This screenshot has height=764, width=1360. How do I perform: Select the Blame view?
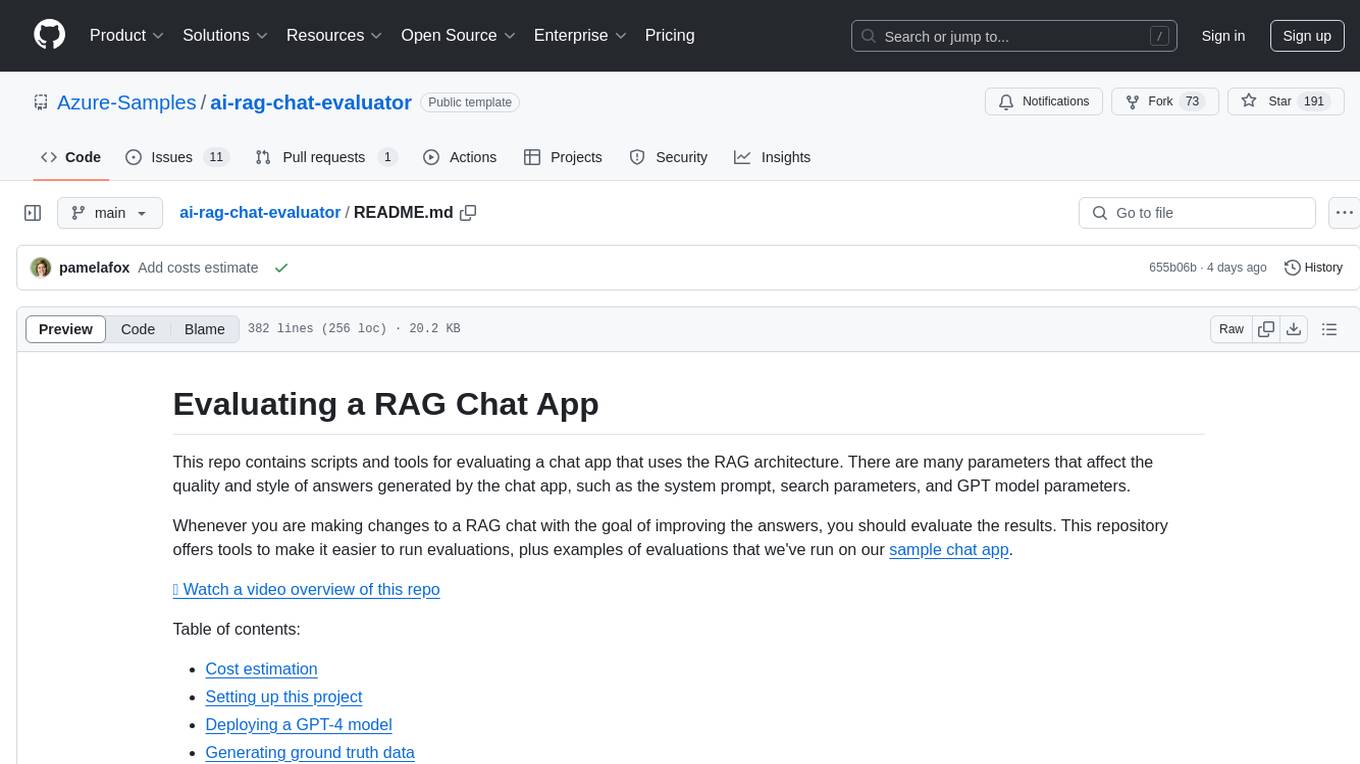pyautogui.click(x=205, y=329)
